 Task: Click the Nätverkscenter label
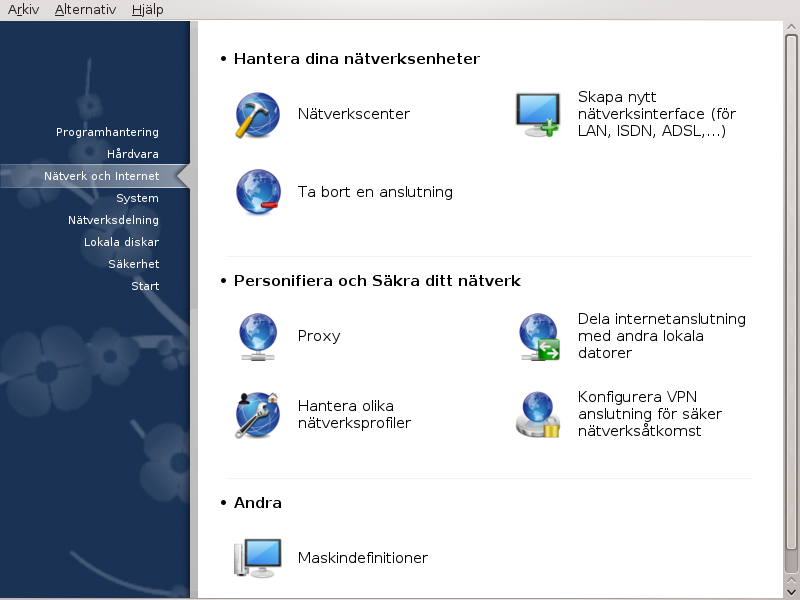tap(354, 114)
